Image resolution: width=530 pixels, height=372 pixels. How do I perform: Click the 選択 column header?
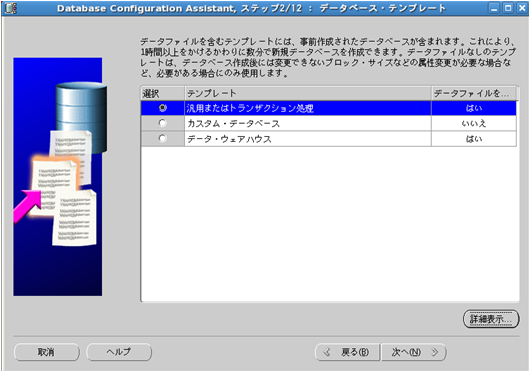(163, 93)
